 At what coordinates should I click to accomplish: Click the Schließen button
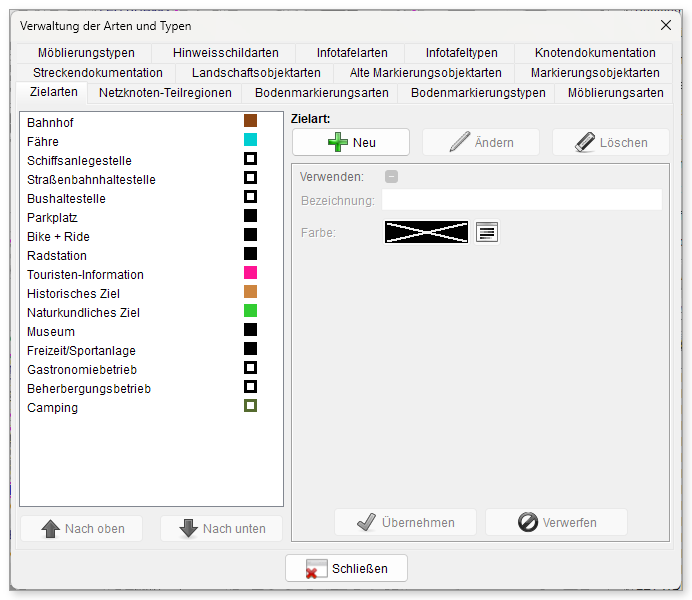coord(346,568)
